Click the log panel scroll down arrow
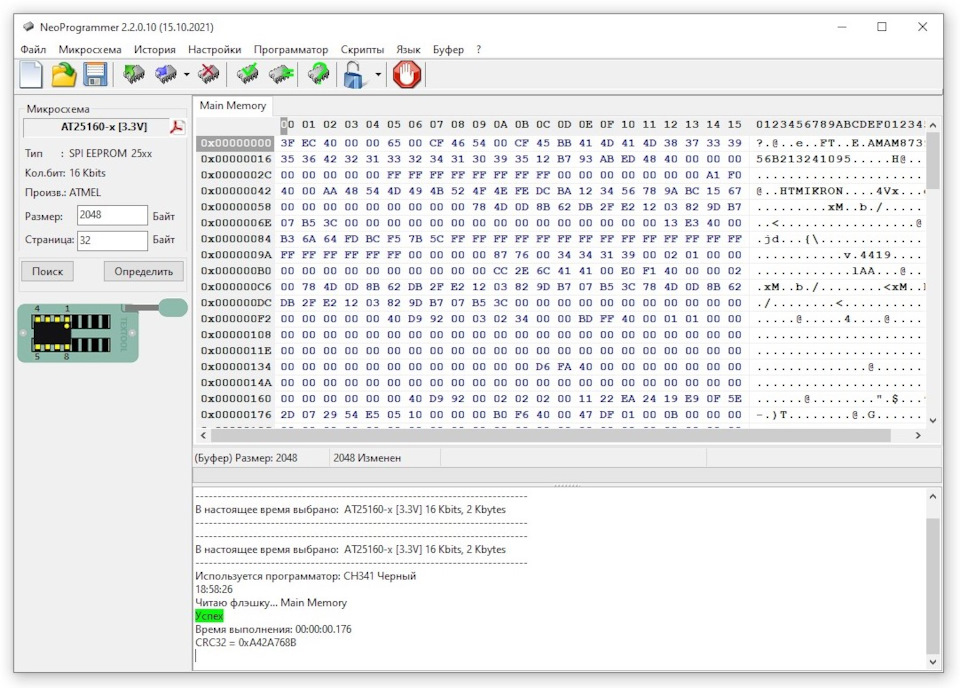 932,662
